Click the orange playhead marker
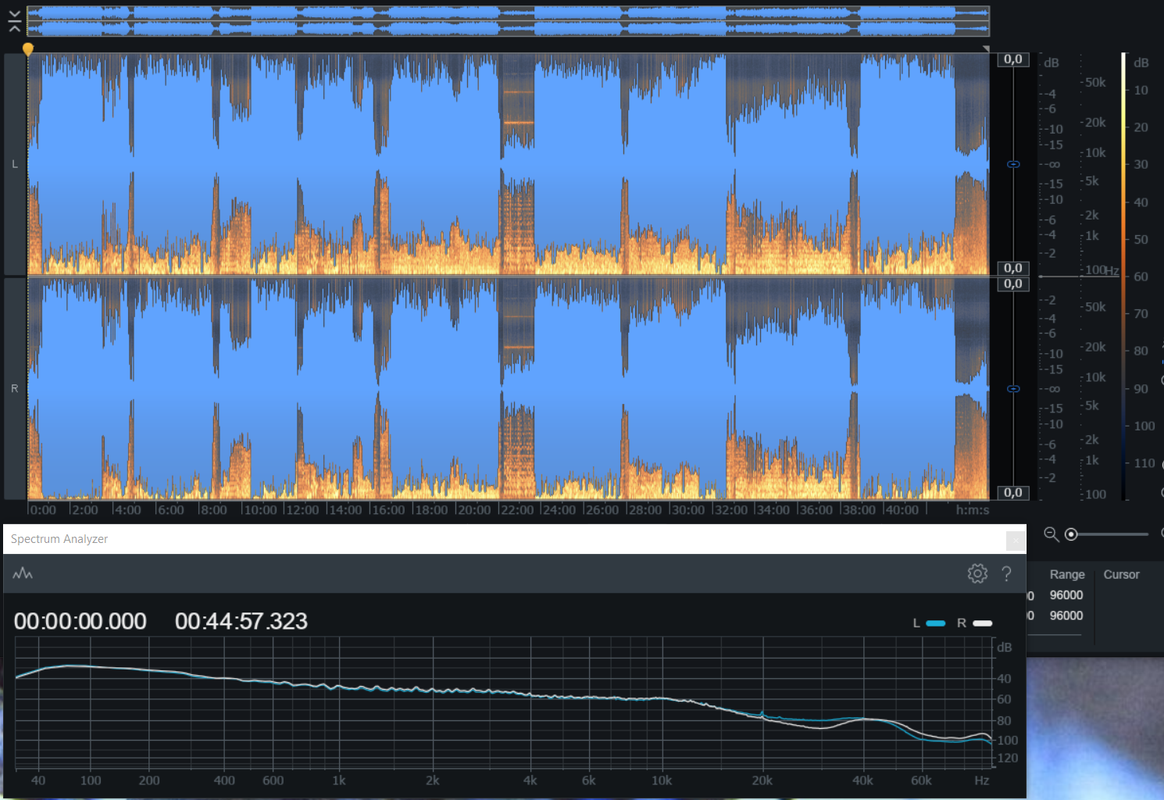This screenshot has height=800, width=1164. [x=27, y=50]
